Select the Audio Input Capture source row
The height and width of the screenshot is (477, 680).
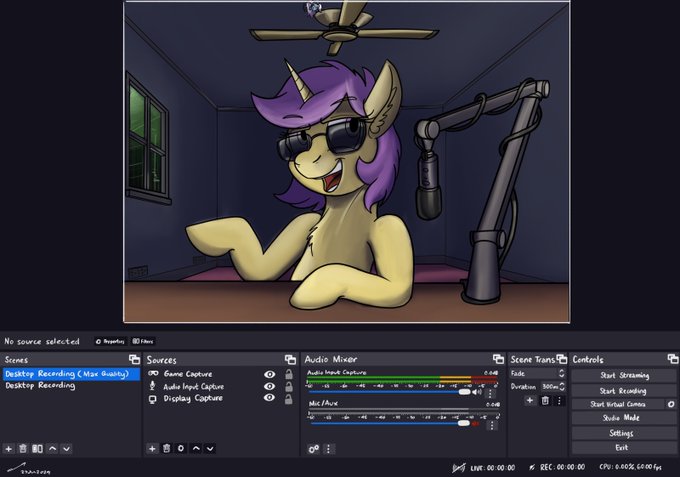pos(220,386)
